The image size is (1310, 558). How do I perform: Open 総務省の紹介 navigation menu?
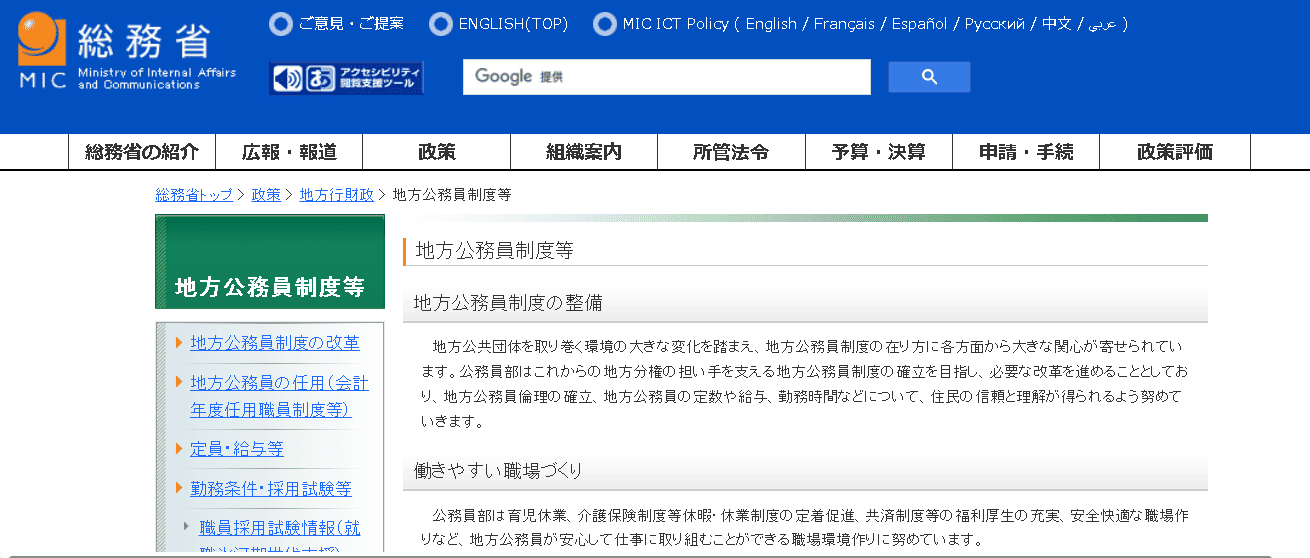tap(142, 152)
